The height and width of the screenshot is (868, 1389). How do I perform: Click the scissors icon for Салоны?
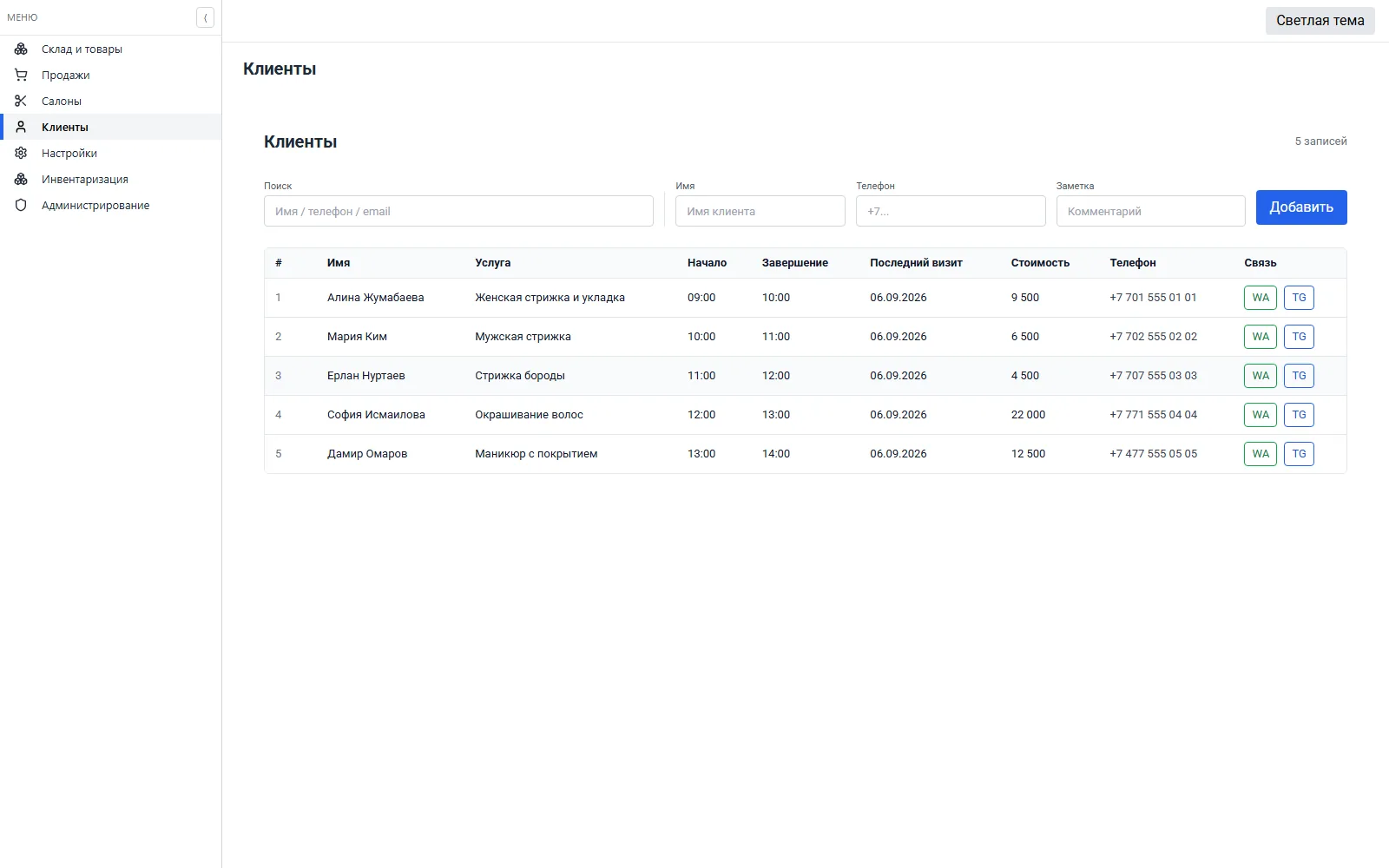21,101
